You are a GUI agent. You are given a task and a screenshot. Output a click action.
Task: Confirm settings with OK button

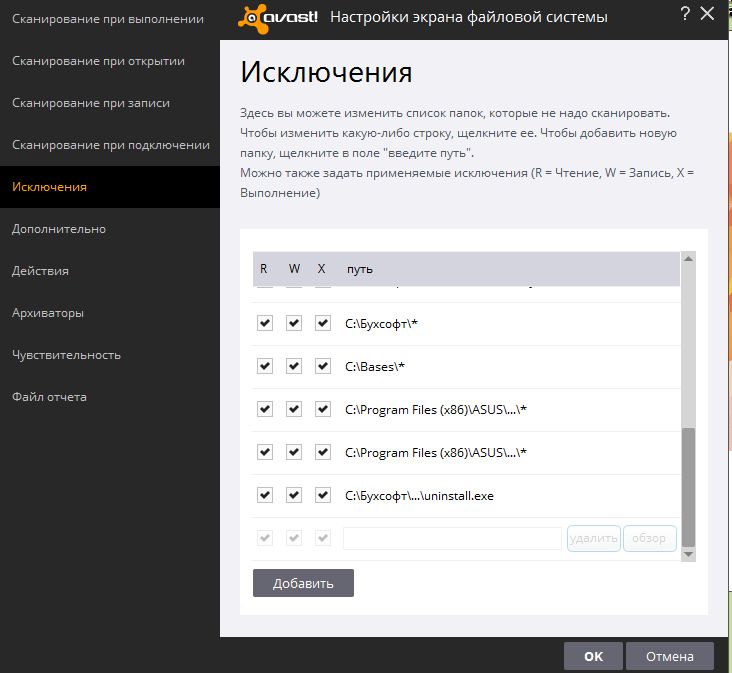(593, 656)
